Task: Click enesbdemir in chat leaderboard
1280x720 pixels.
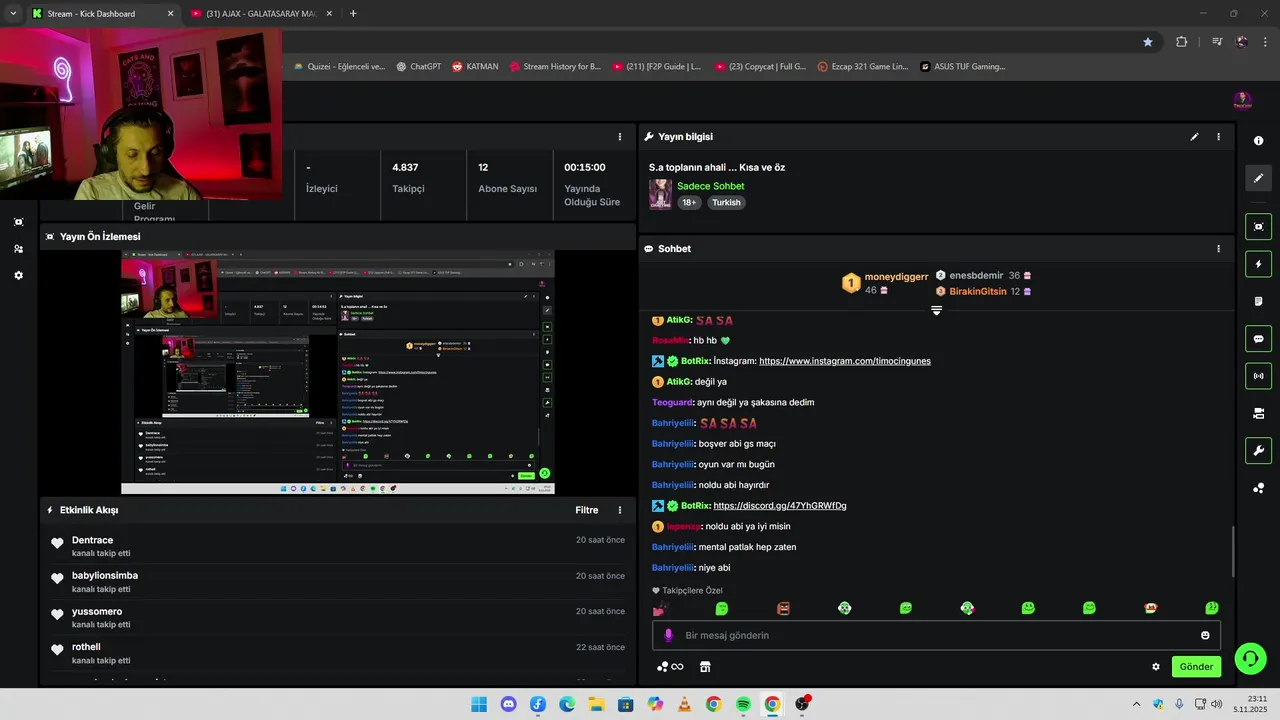Action: pos(976,275)
